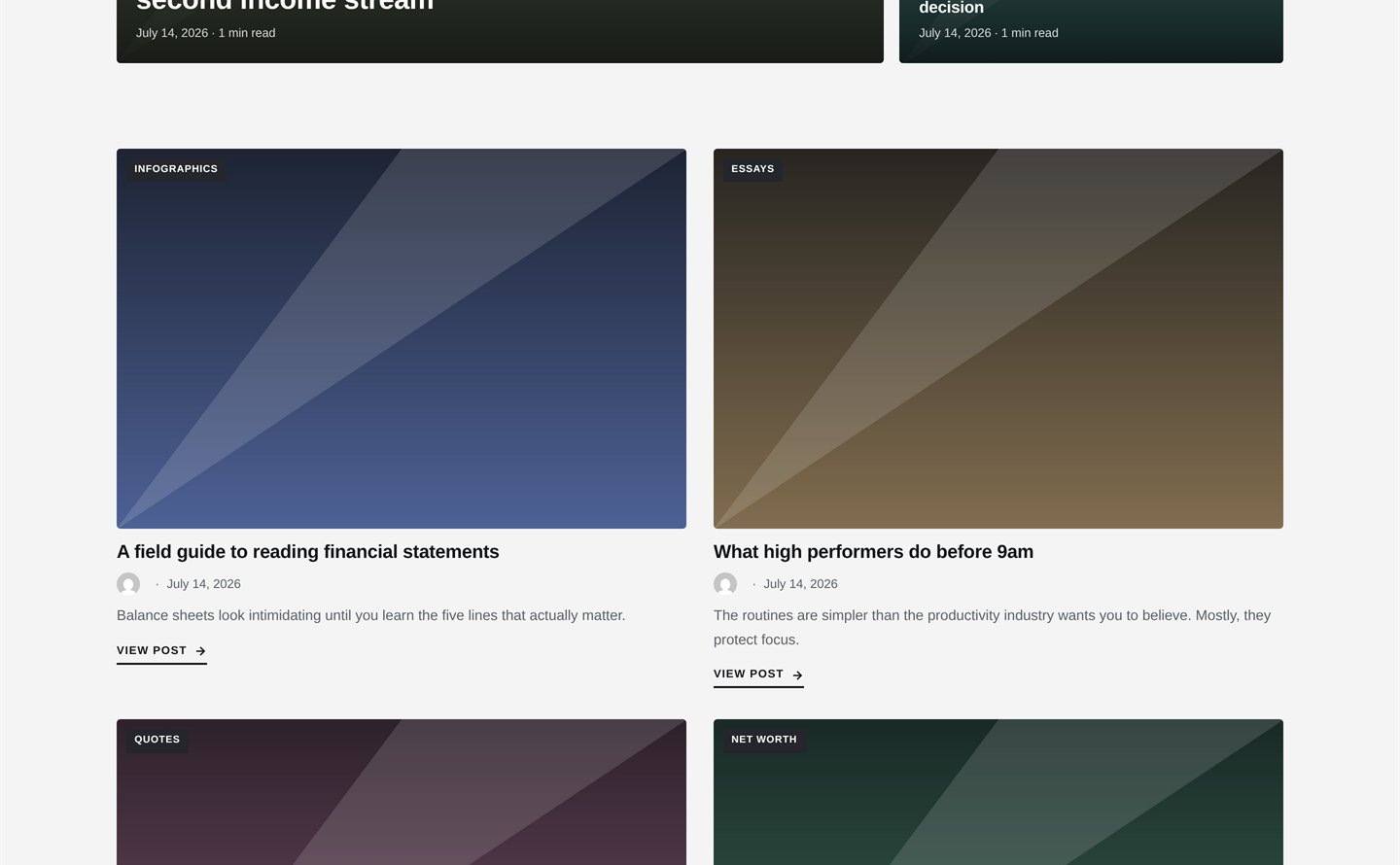
Task: Open the 'second income stream' featured card
Action: 500,31
